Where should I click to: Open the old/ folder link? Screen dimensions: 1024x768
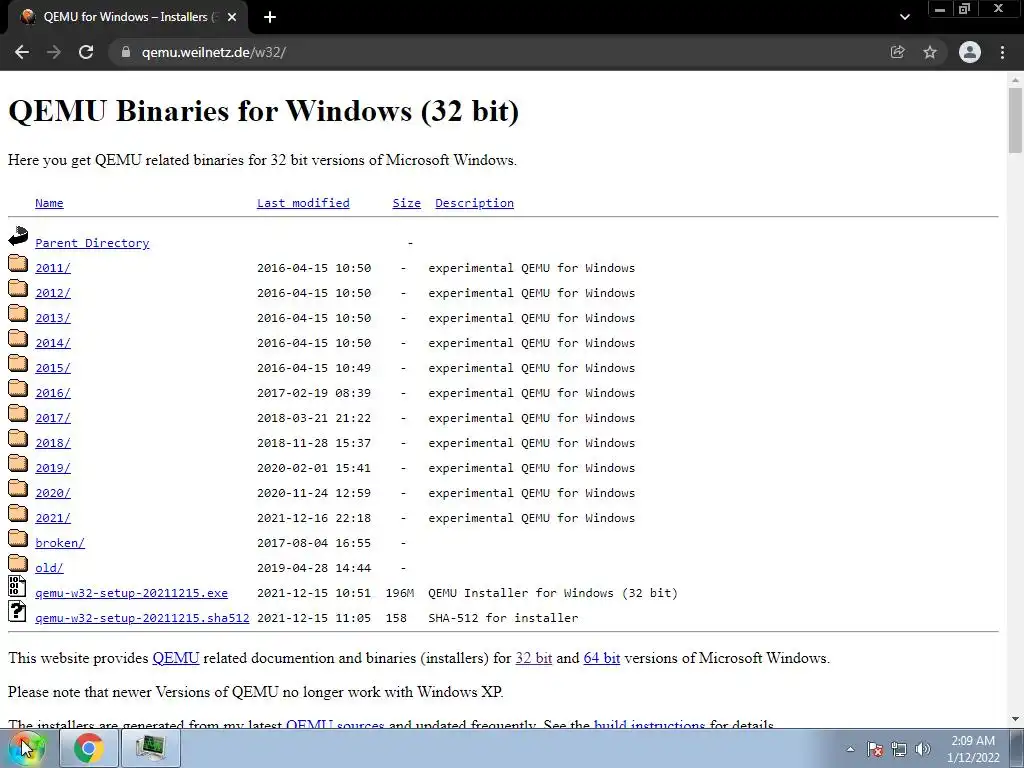(49, 568)
